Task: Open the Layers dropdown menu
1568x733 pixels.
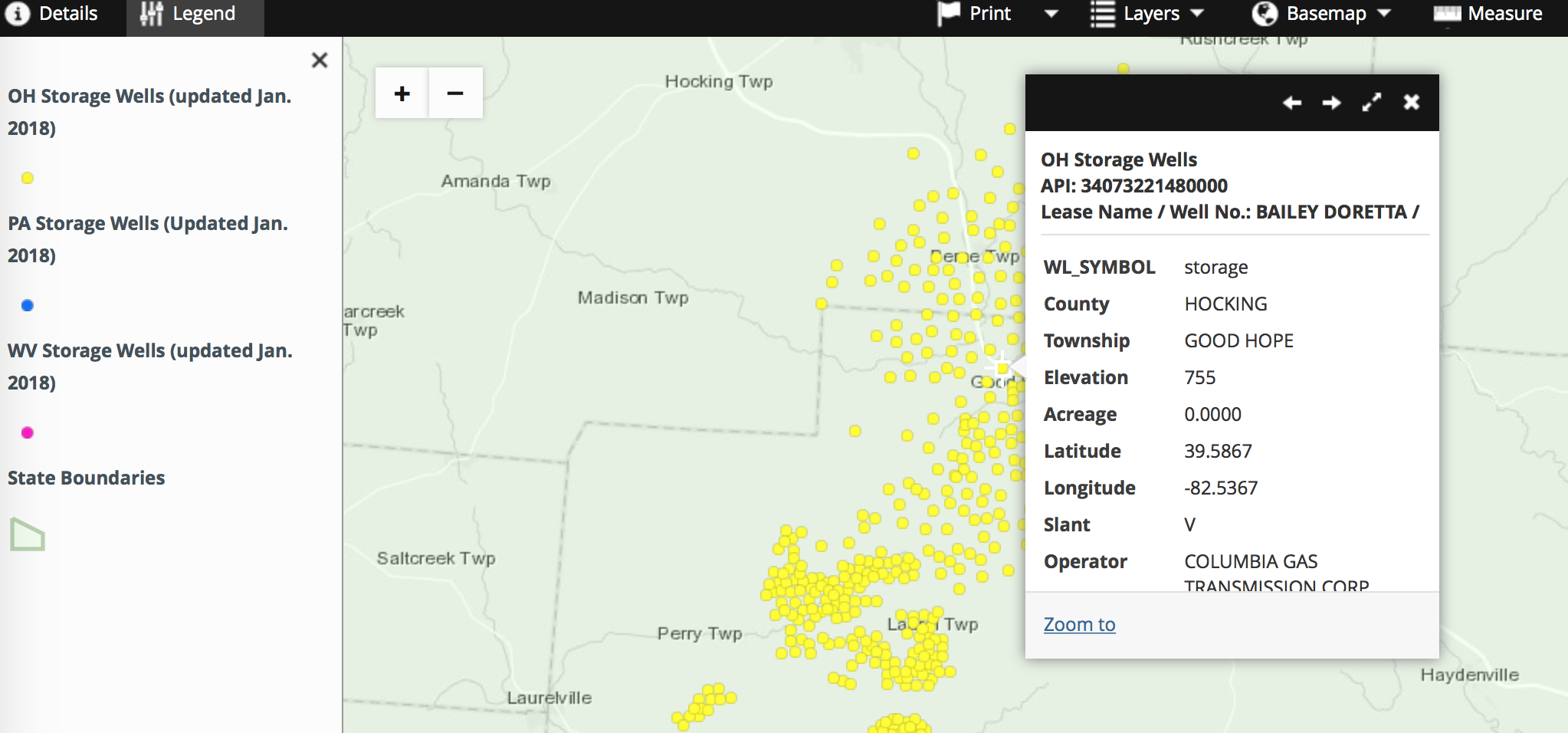Action: [1147, 14]
